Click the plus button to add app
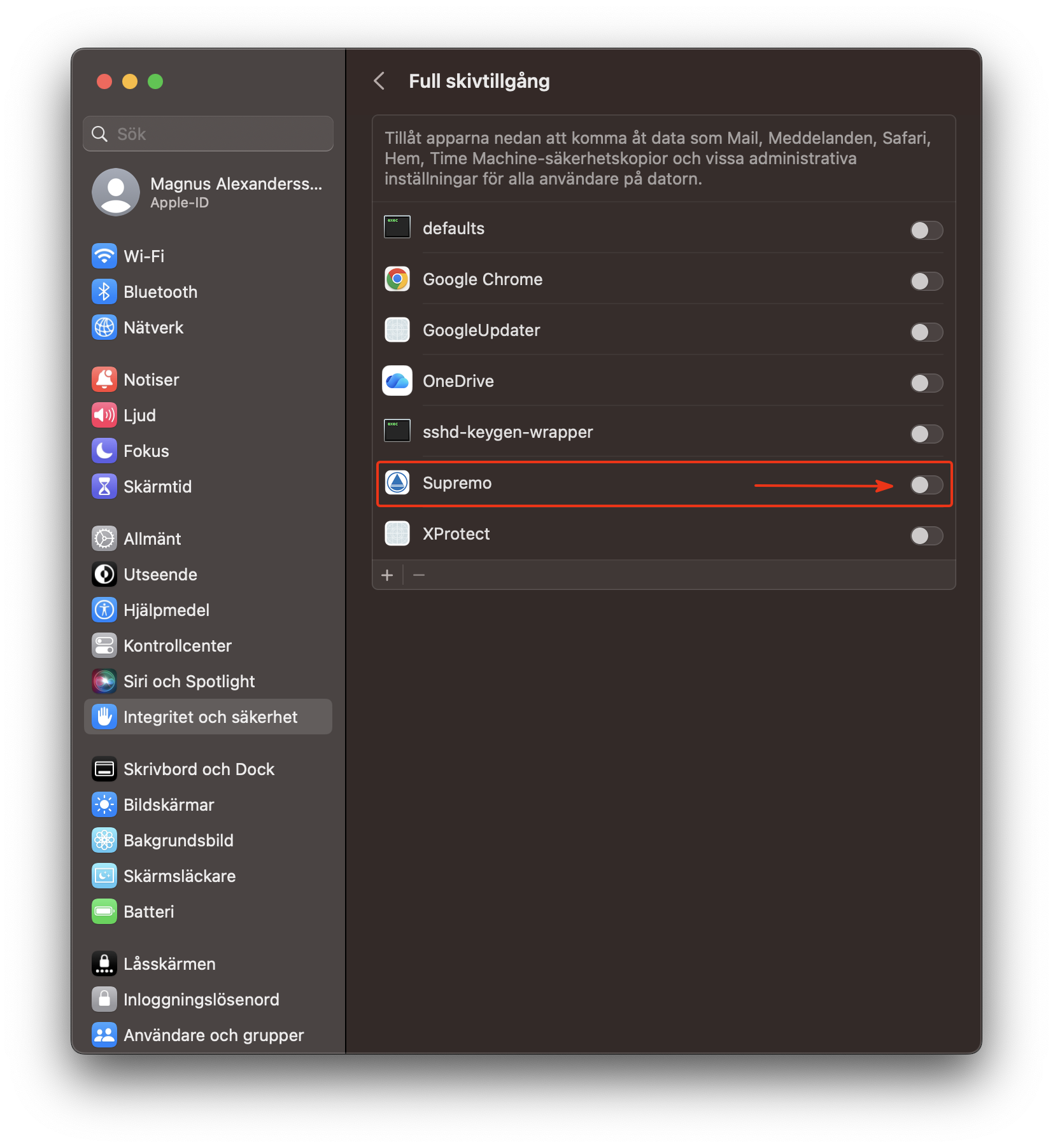1053x1148 pixels. pyautogui.click(x=387, y=575)
